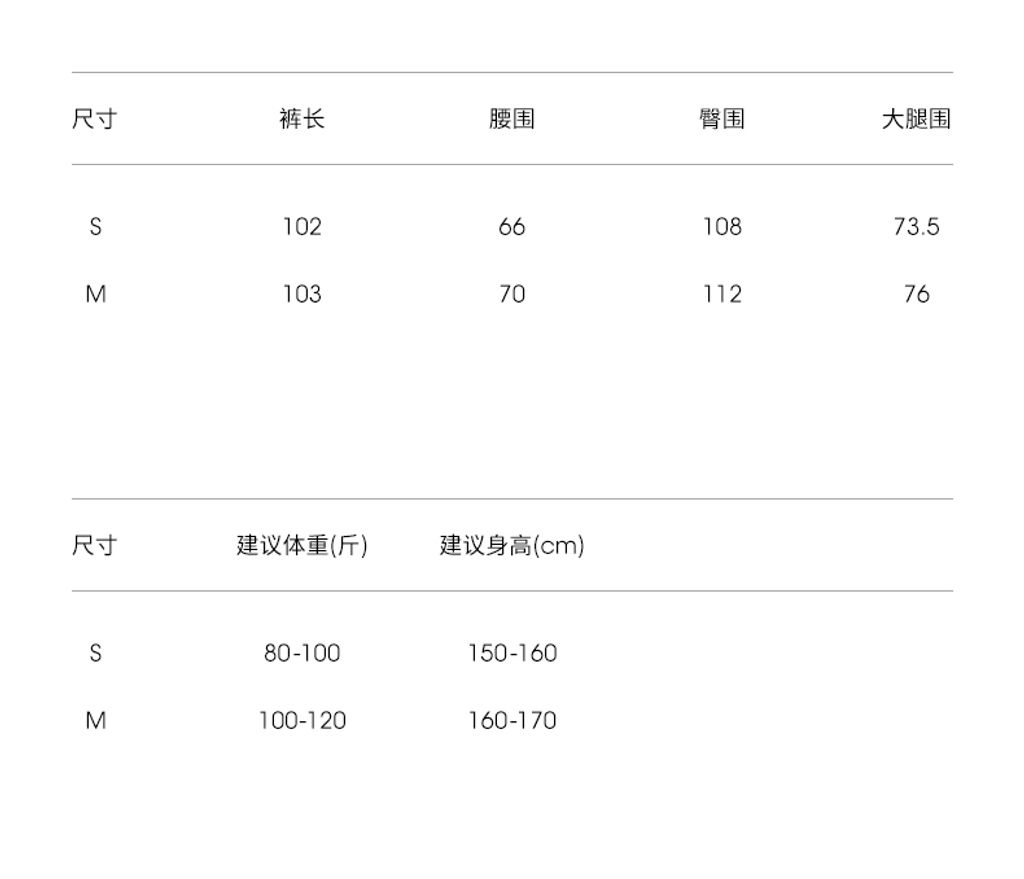This screenshot has width=1024, height=879.
Task: Click hip value 108
Action: pos(722,227)
